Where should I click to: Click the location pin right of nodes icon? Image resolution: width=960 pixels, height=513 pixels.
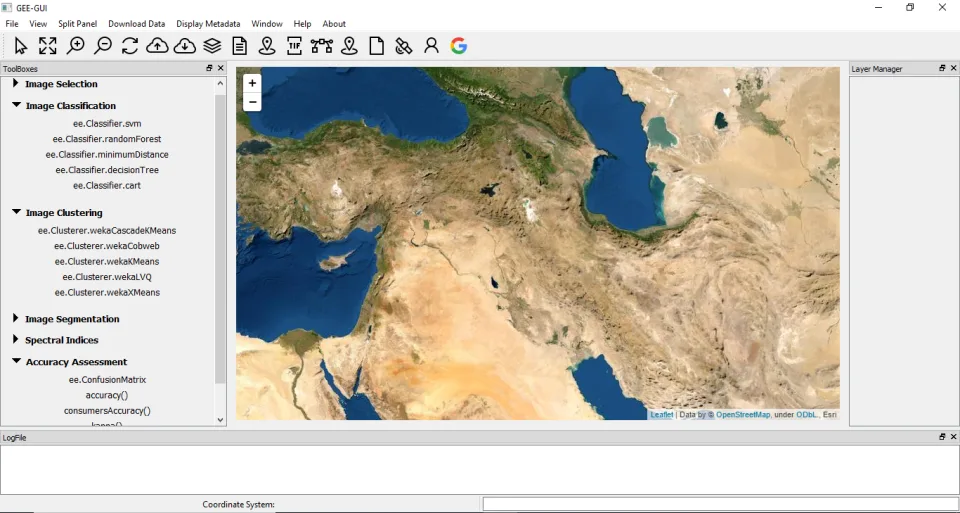[x=349, y=46]
